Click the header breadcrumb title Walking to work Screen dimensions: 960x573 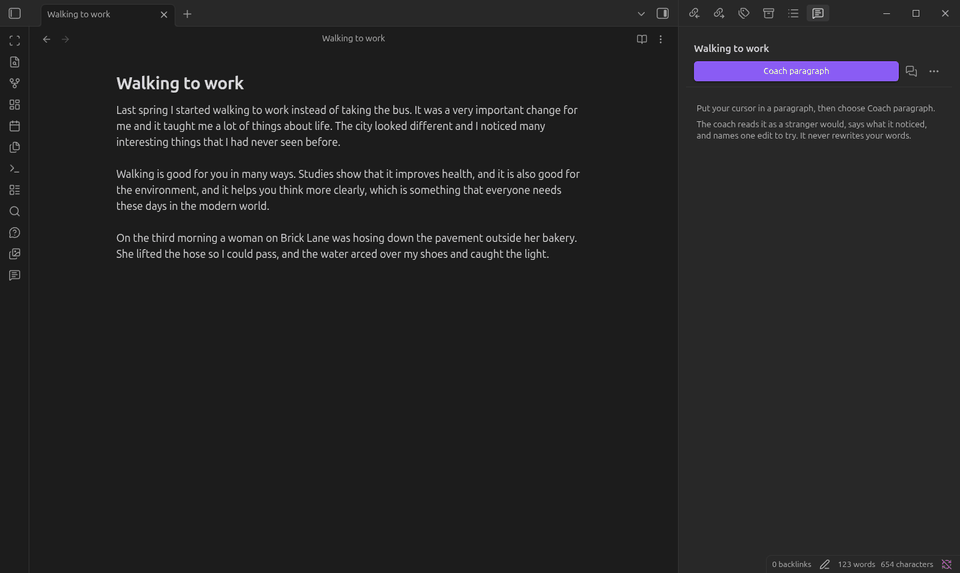pyautogui.click(x=353, y=38)
